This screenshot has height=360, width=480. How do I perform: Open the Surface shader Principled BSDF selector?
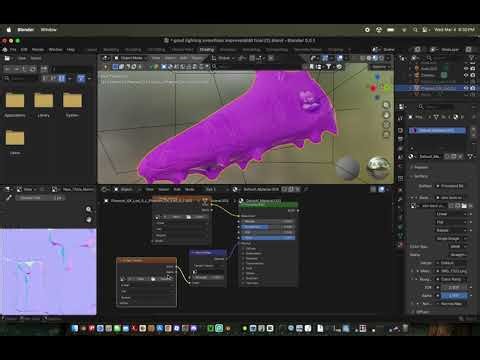[x=452, y=186]
